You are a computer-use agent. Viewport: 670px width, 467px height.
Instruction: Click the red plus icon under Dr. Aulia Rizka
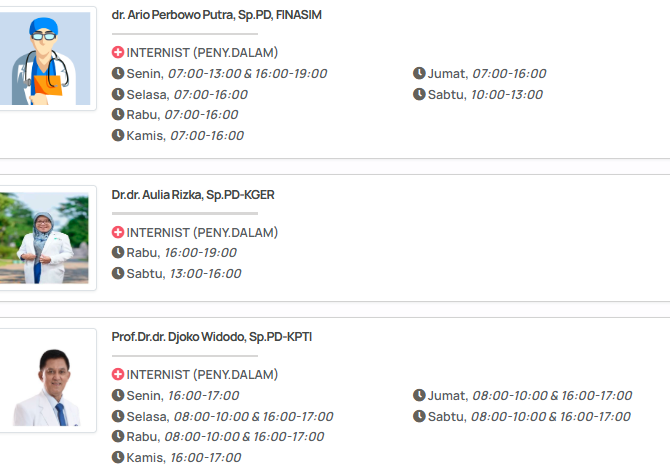tap(118, 233)
